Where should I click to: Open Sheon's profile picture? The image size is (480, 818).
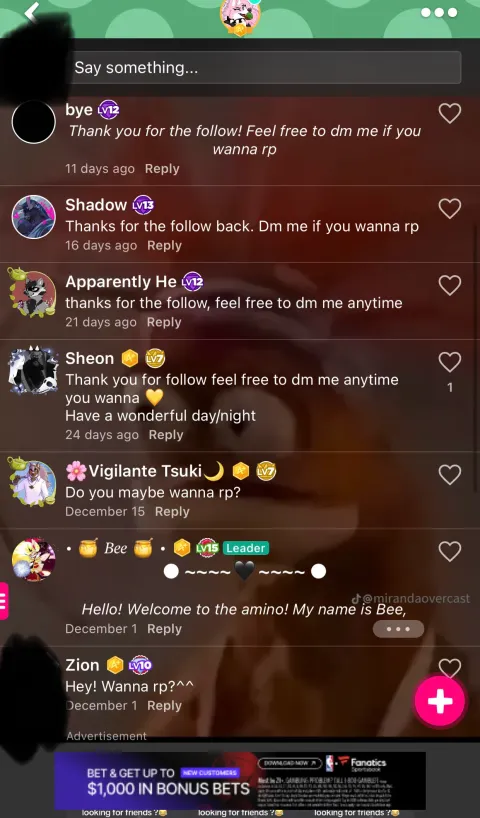coord(33,370)
